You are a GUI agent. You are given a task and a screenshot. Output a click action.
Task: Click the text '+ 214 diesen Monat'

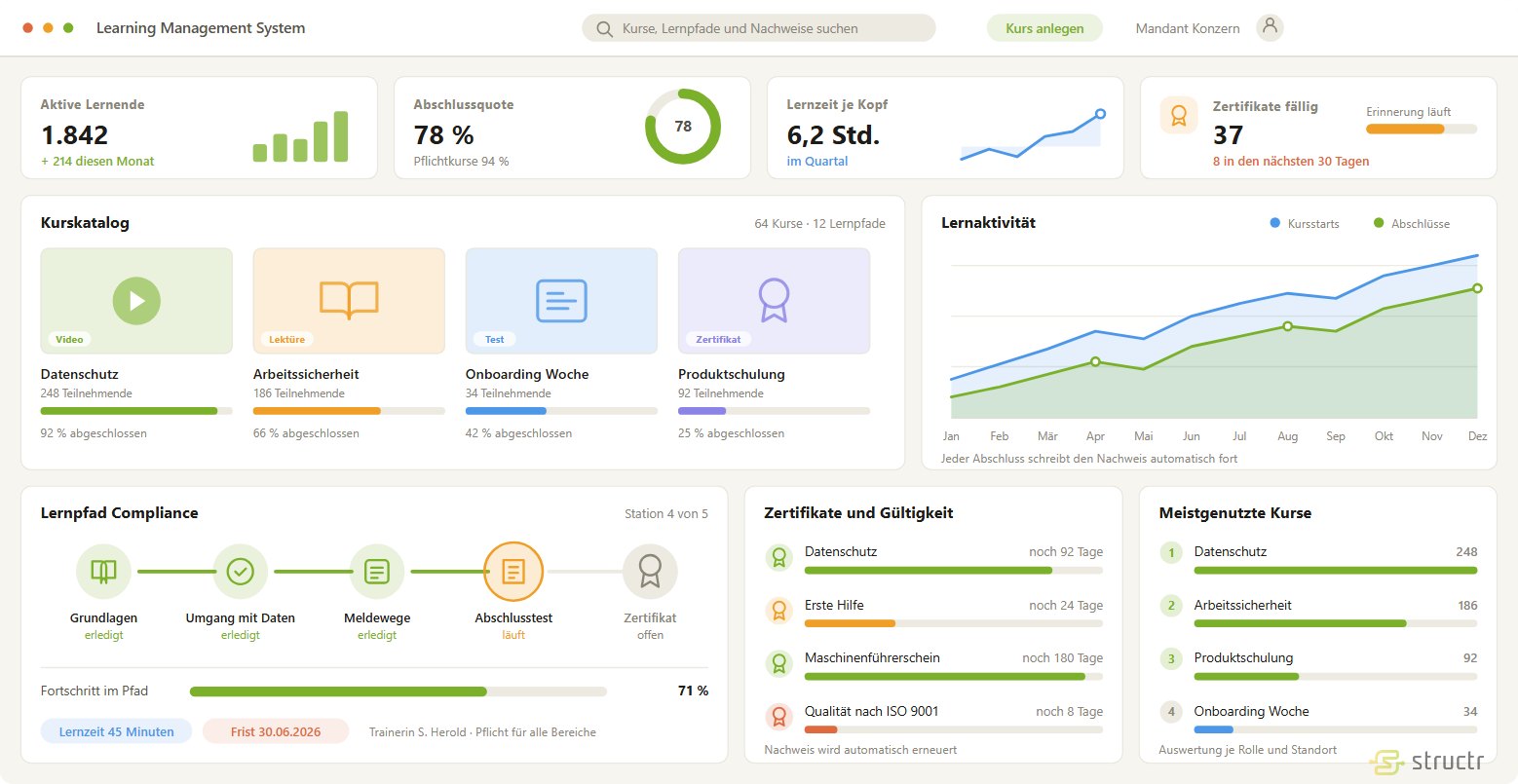pyautogui.click(x=97, y=162)
